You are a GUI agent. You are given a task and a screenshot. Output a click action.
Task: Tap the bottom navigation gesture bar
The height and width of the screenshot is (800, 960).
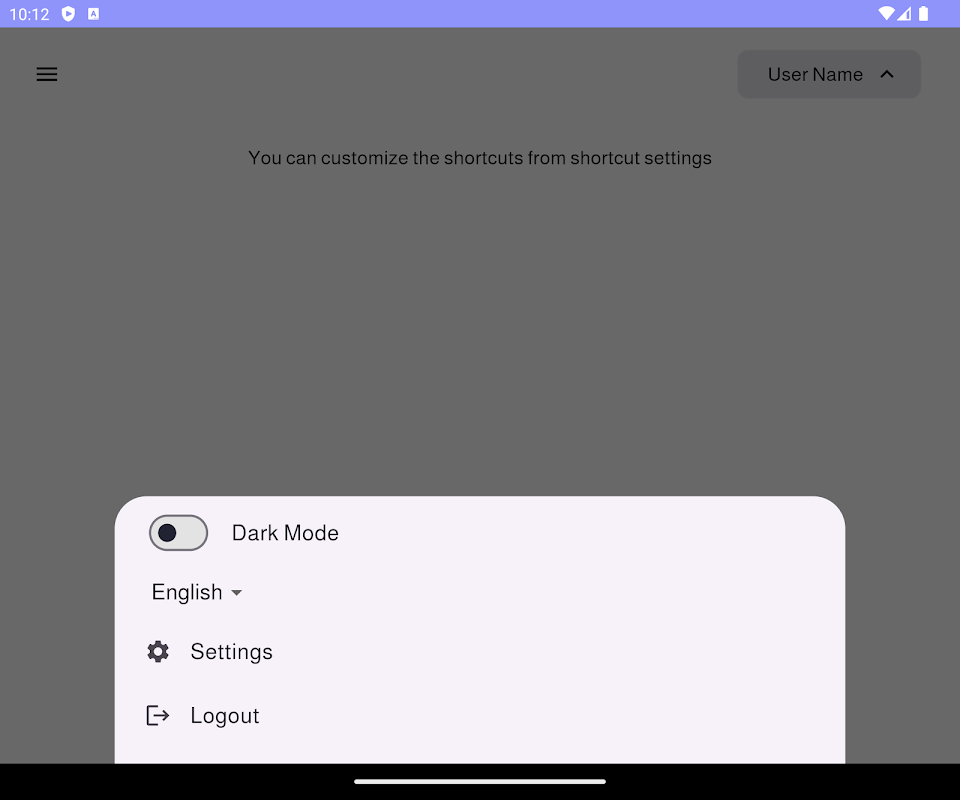(x=480, y=782)
